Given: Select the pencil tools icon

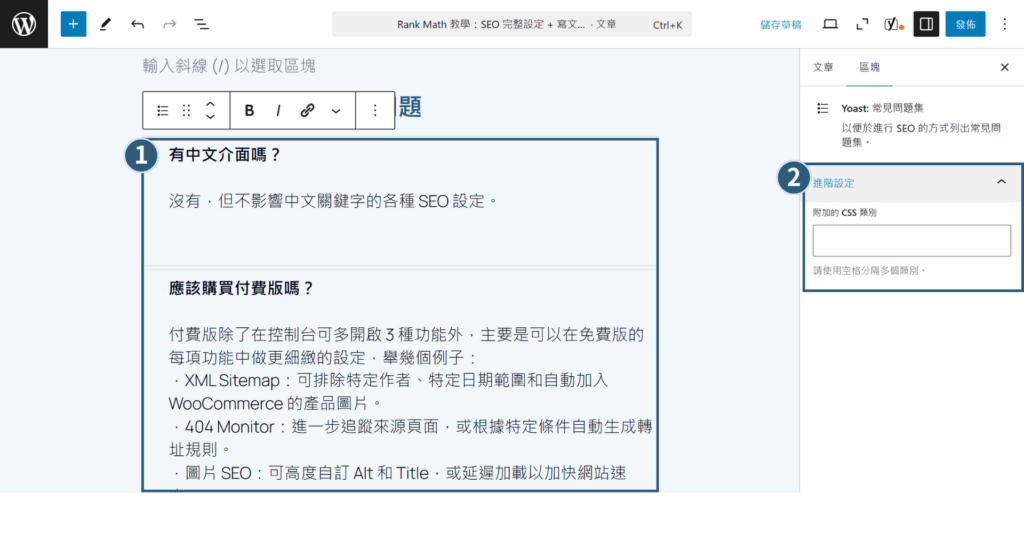Looking at the screenshot, I should point(105,24).
